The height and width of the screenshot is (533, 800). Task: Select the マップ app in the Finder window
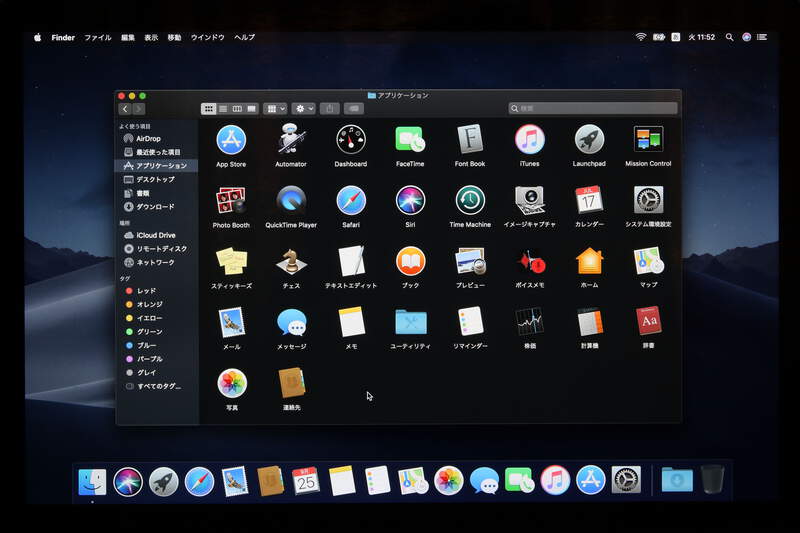tap(648, 261)
